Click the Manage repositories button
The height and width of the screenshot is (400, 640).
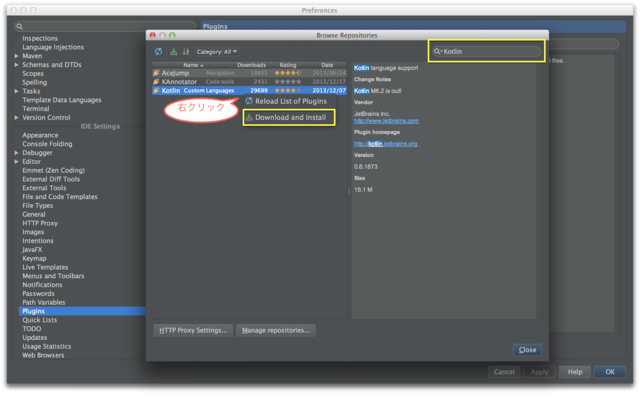click(x=276, y=330)
